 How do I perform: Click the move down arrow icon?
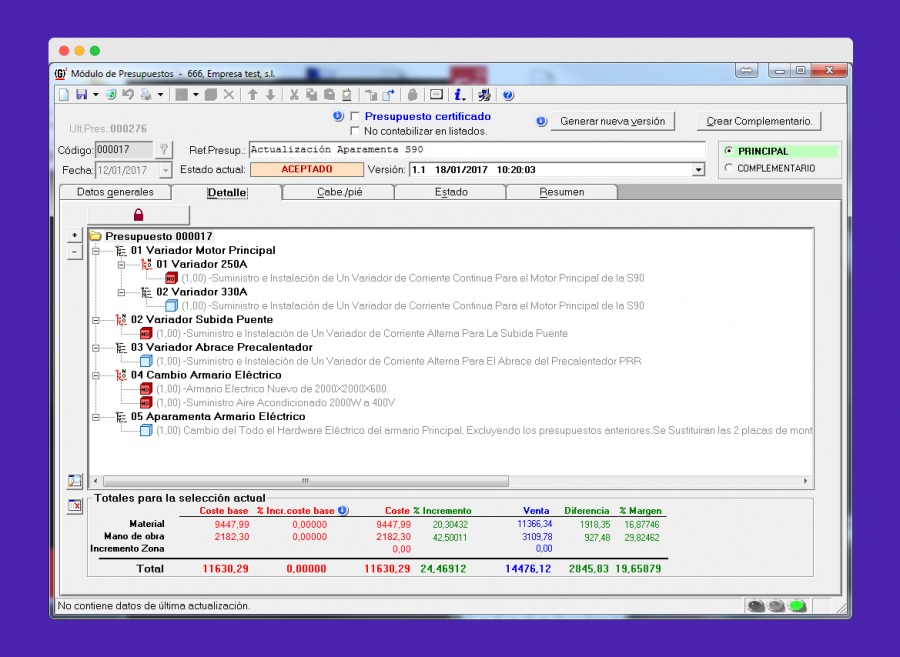(x=270, y=95)
